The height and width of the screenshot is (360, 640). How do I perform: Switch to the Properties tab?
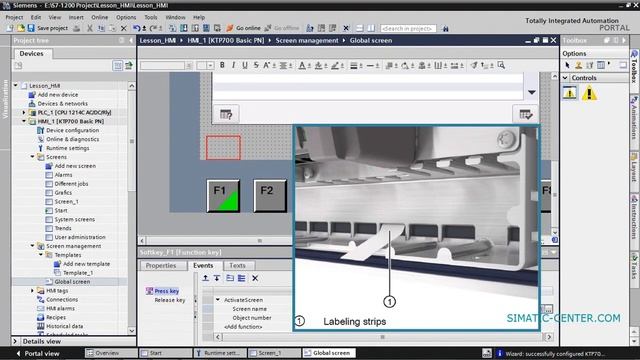(x=161, y=265)
